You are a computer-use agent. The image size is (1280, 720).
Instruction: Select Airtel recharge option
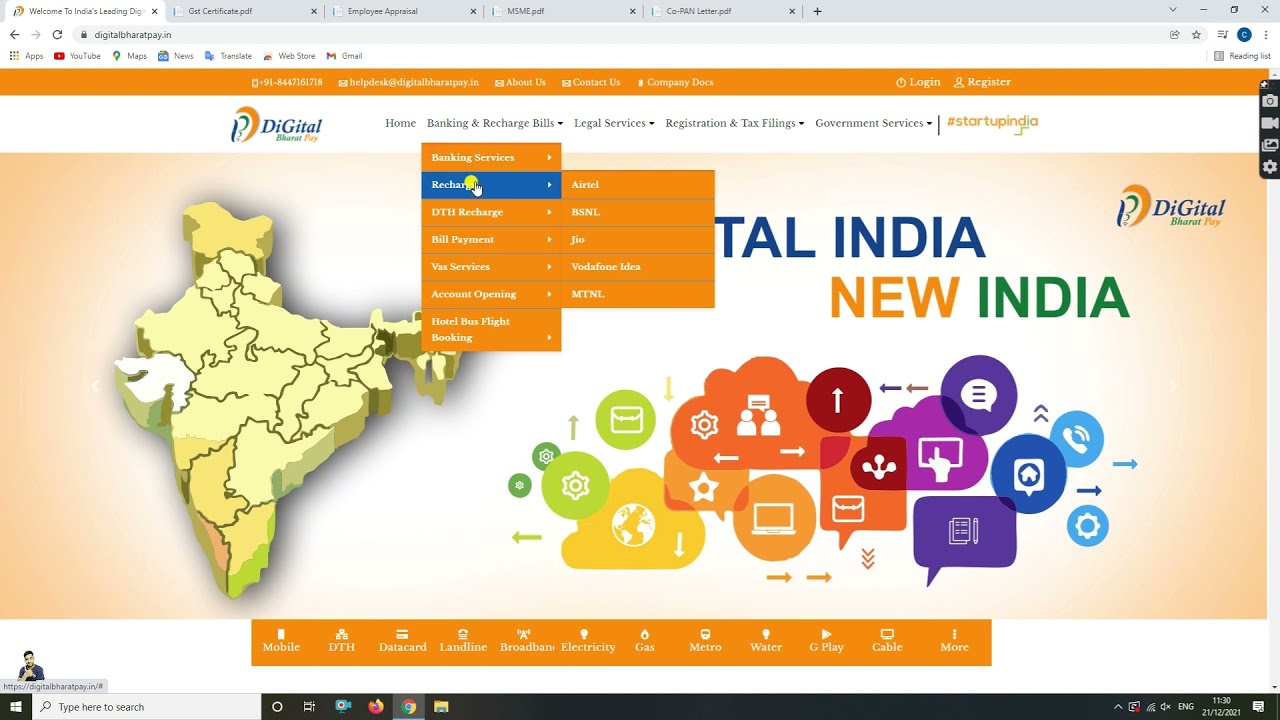638,185
